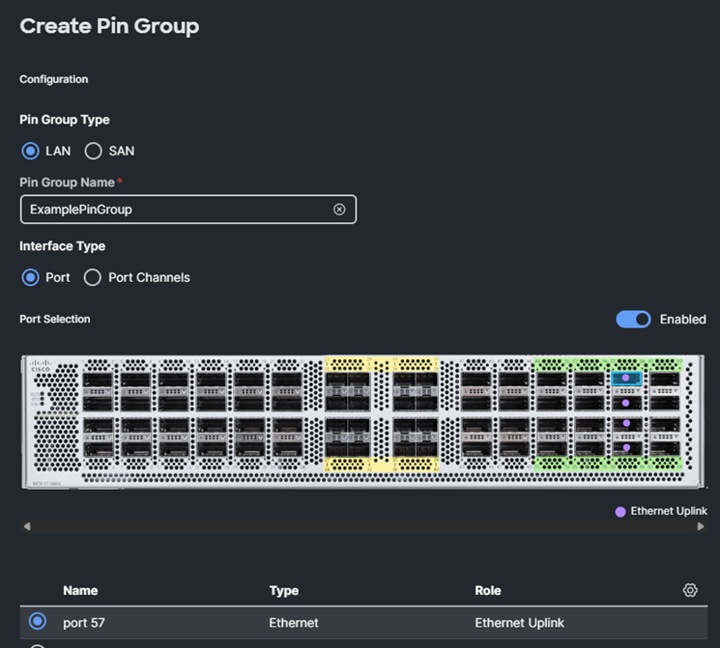
Task: Sort table by Role column
Action: 488,590
